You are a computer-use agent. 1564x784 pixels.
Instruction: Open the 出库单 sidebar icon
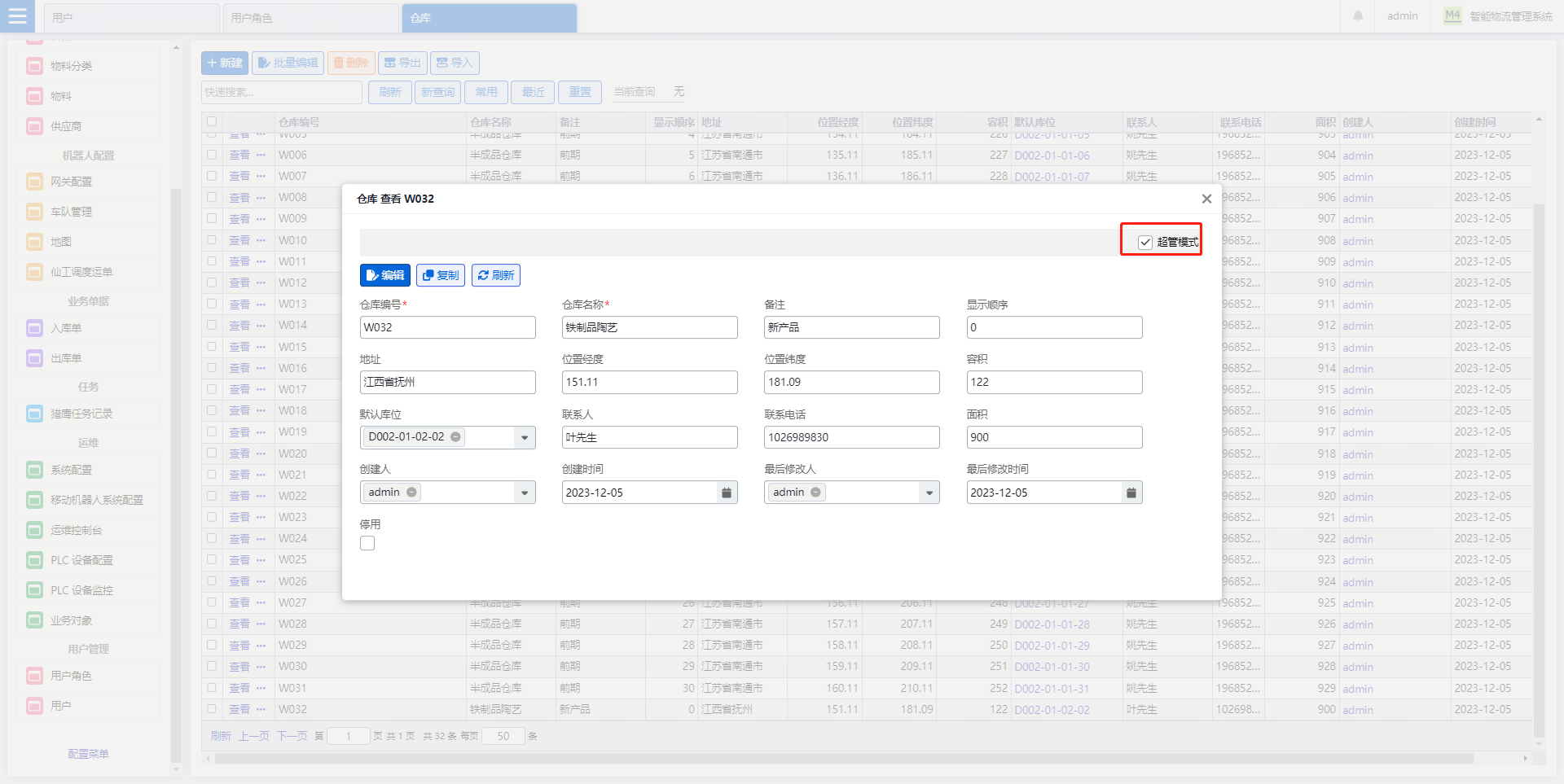coord(34,358)
